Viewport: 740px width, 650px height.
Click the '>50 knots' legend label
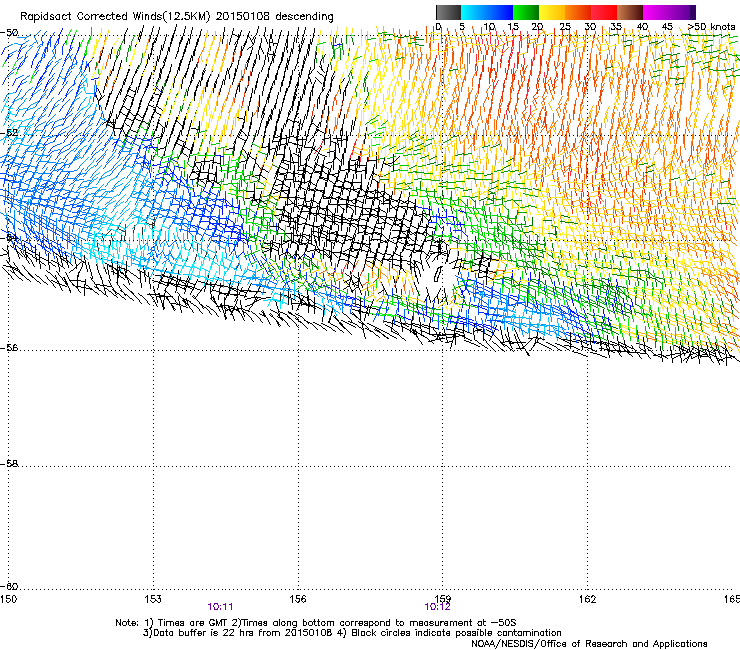pos(711,26)
